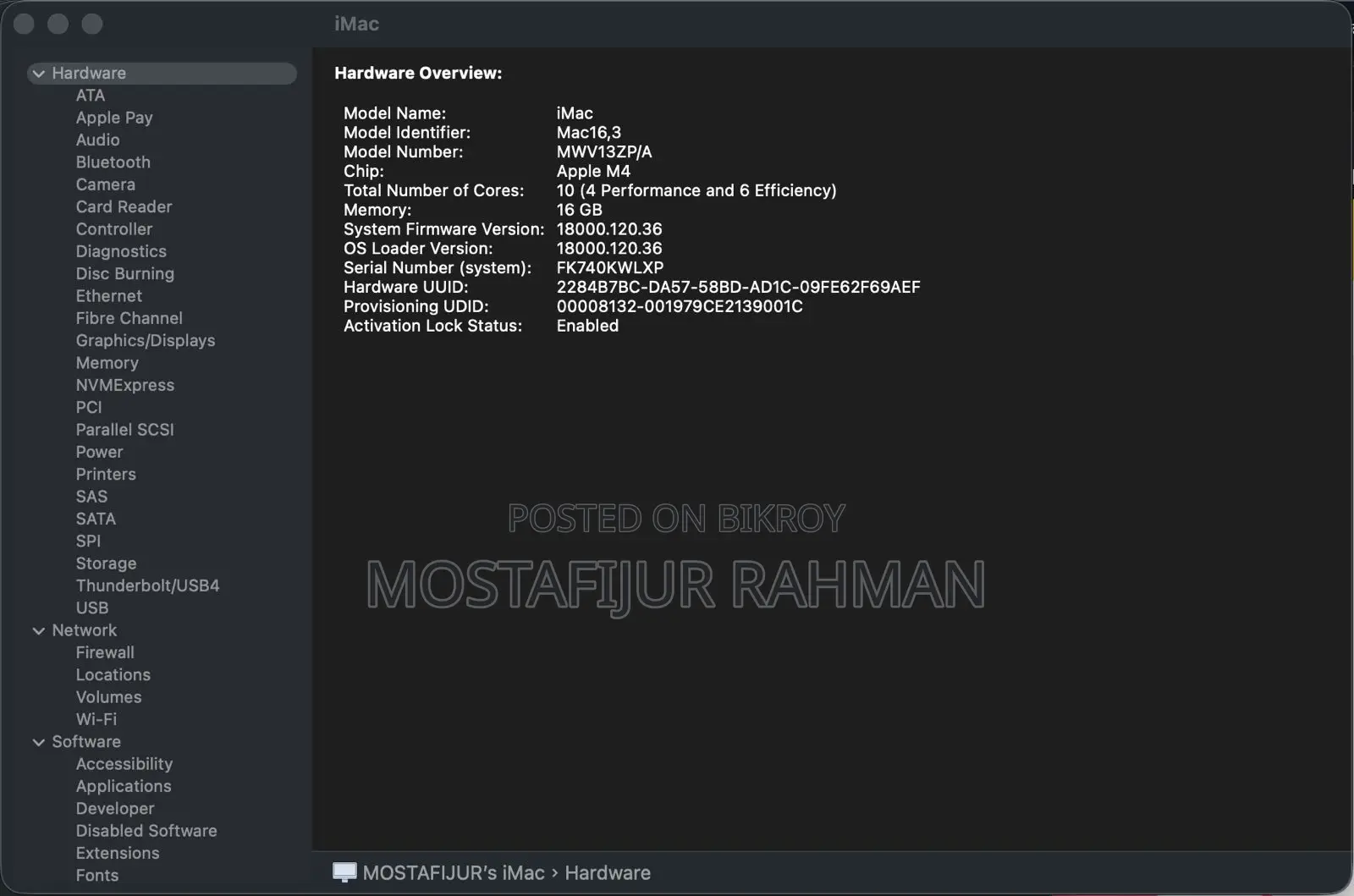Open Storage information
Image resolution: width=1354 pixels, height=896 pixels.
(x=106, y=563)
